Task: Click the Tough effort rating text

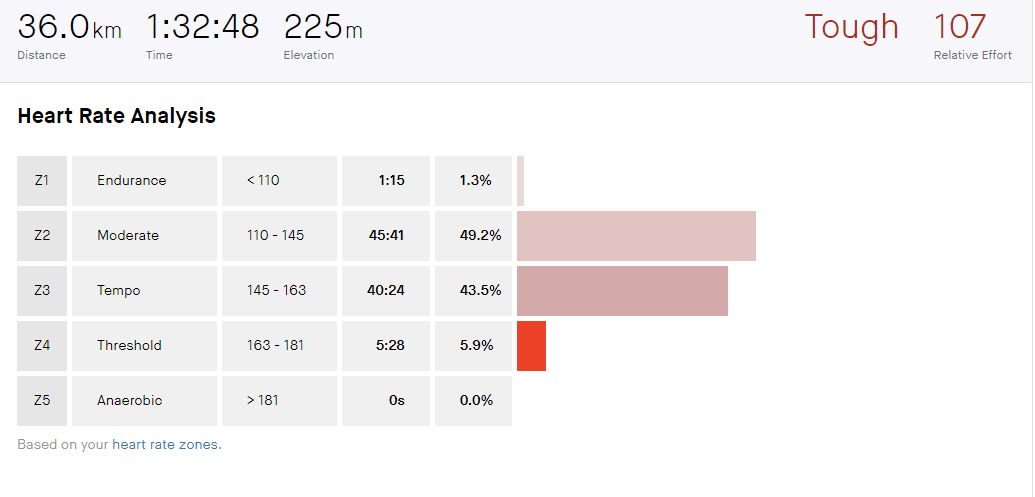Action: tap(851, 27)
